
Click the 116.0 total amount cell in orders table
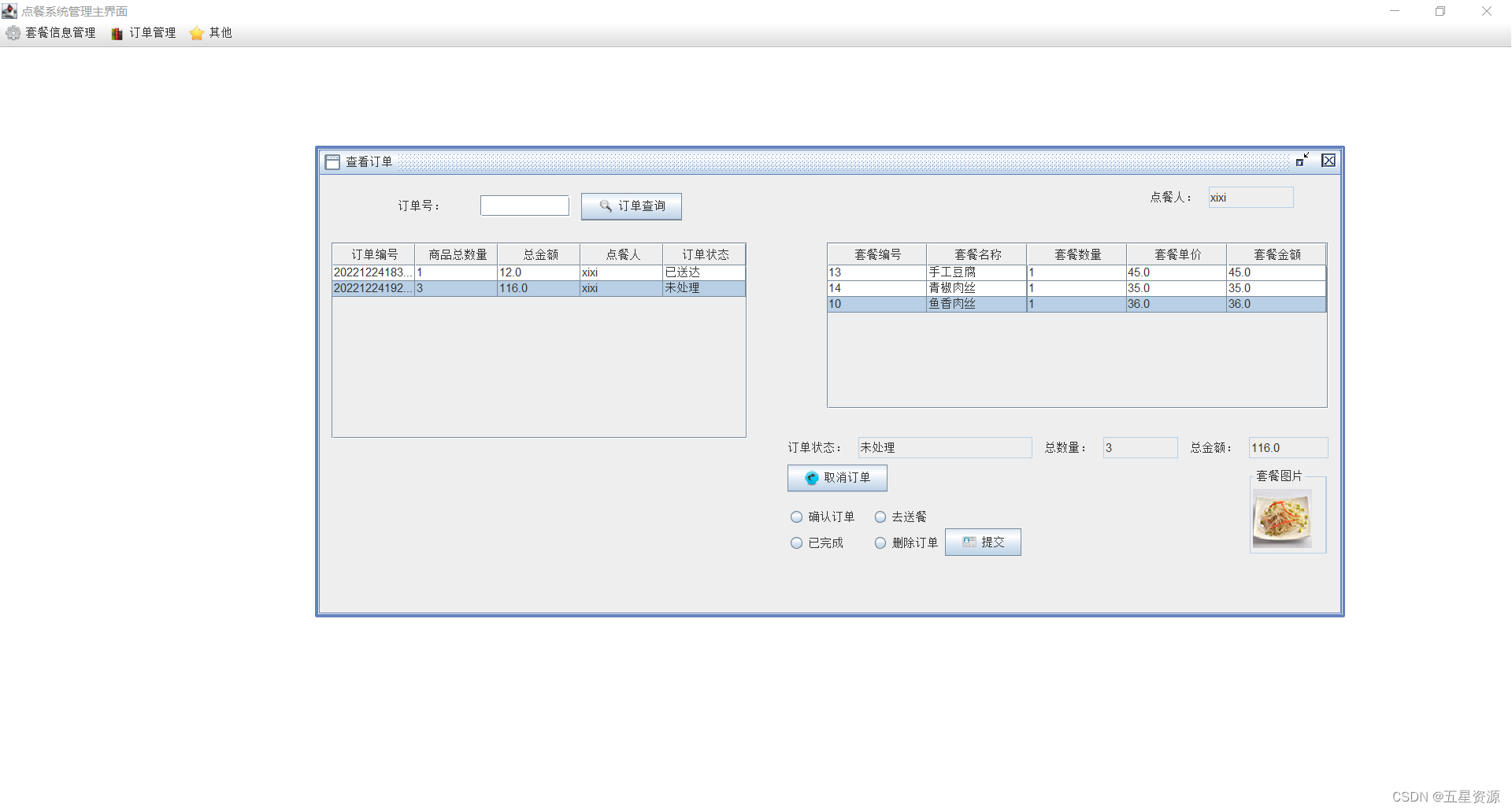pos(539,288)
